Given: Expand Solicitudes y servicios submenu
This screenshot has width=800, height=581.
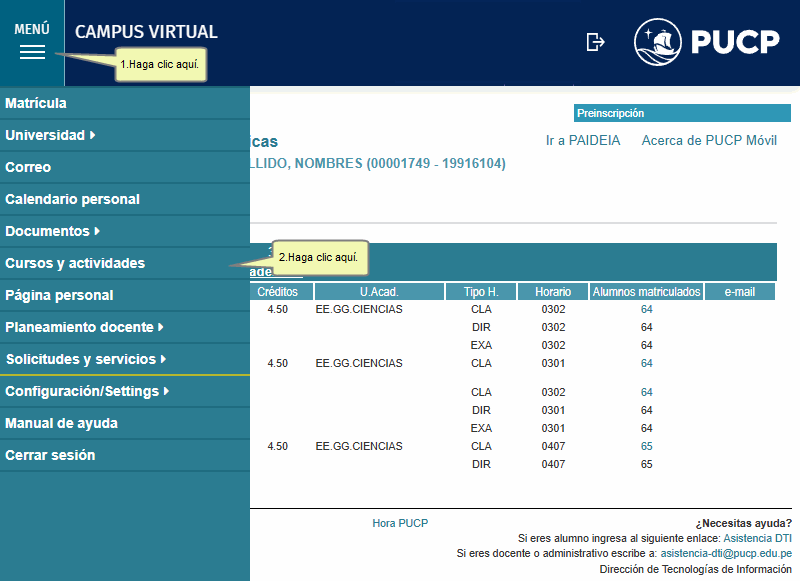Looking at the screenshot, I should tap(124, 359).
